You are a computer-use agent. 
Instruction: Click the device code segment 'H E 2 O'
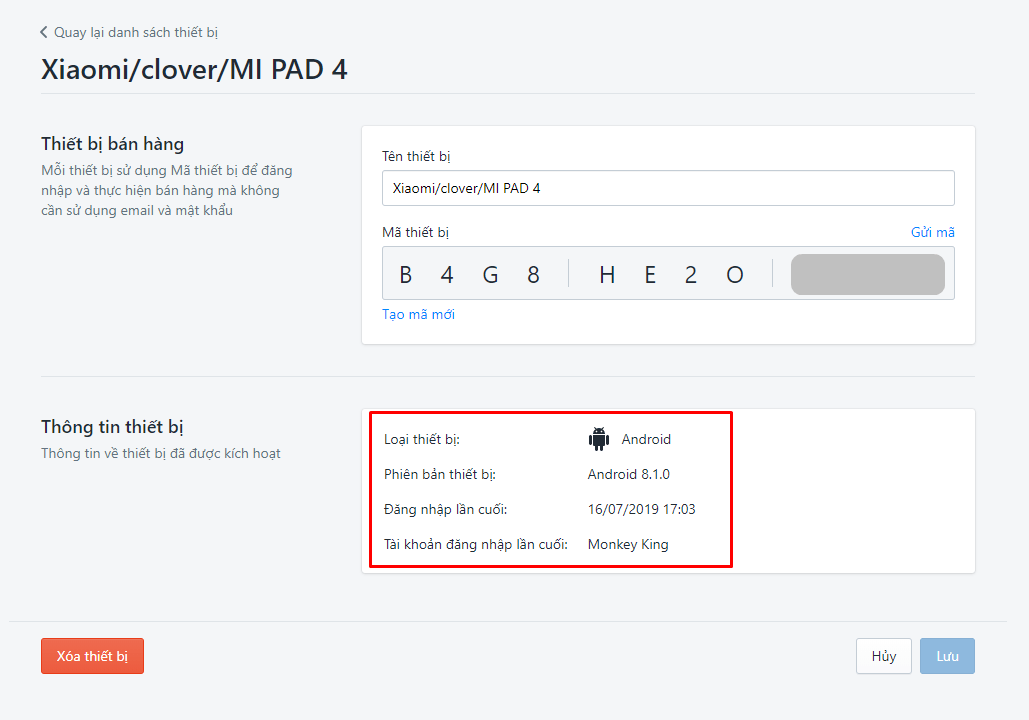[671, 274]
